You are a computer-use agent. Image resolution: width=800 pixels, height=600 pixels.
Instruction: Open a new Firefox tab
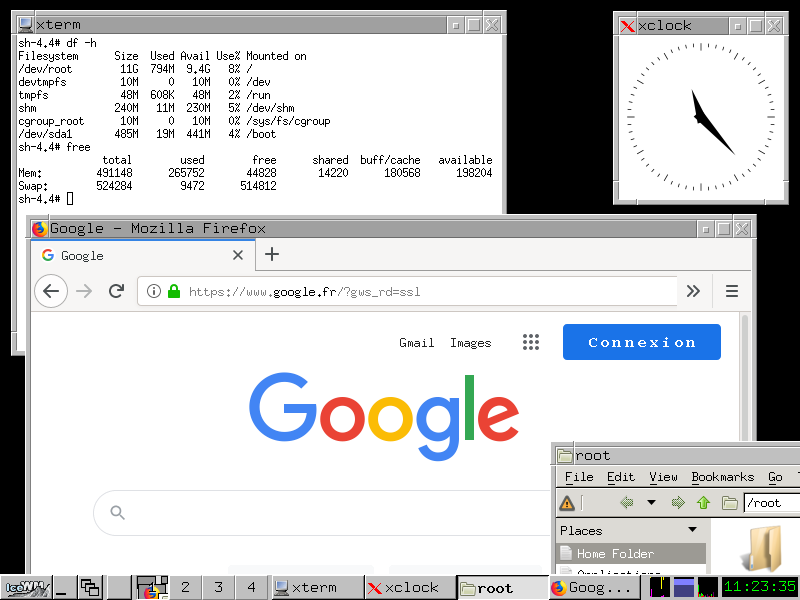point(272,255)
